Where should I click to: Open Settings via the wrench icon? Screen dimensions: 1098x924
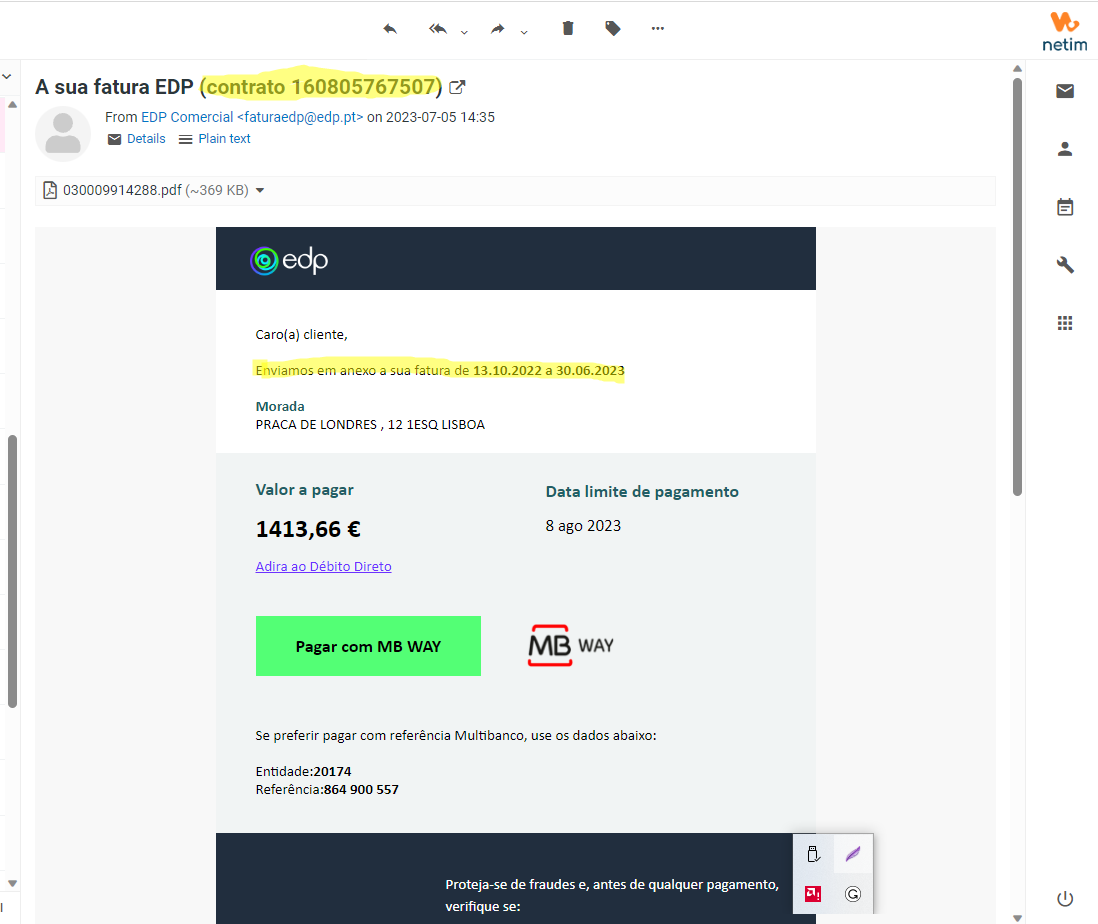point(1064,264)
